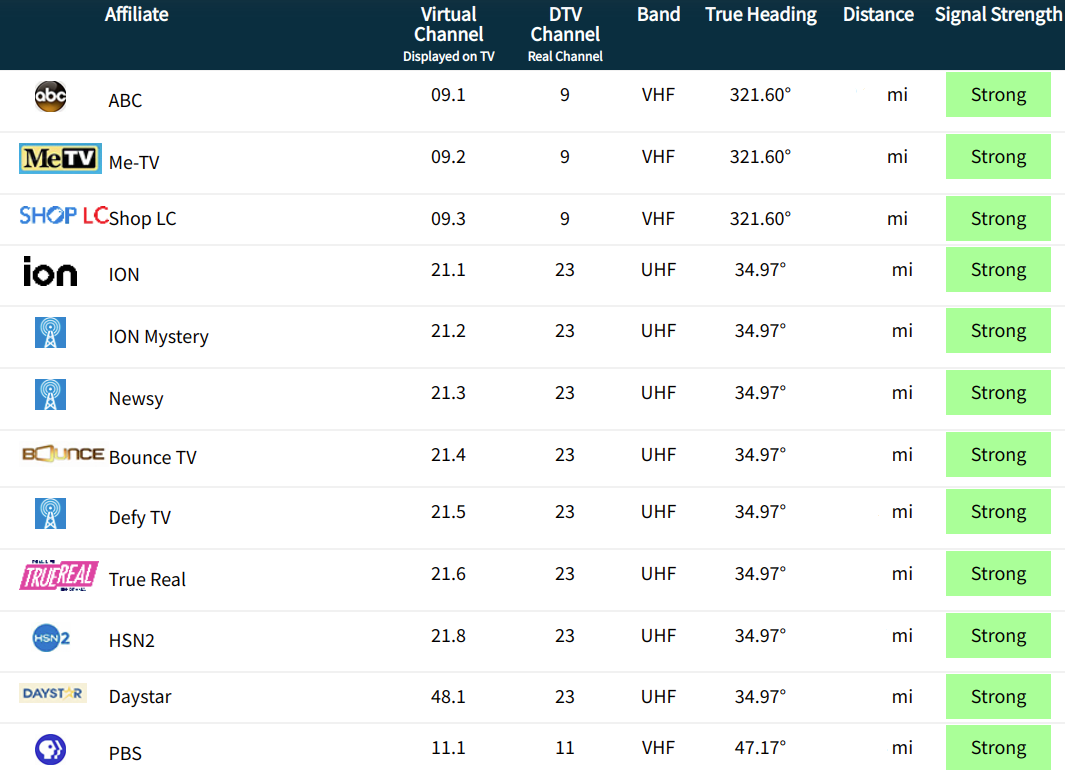Click the HSN2 blue circle logo
The width and height of the screenshot is (1065, 780).
(x=51, y=637)
